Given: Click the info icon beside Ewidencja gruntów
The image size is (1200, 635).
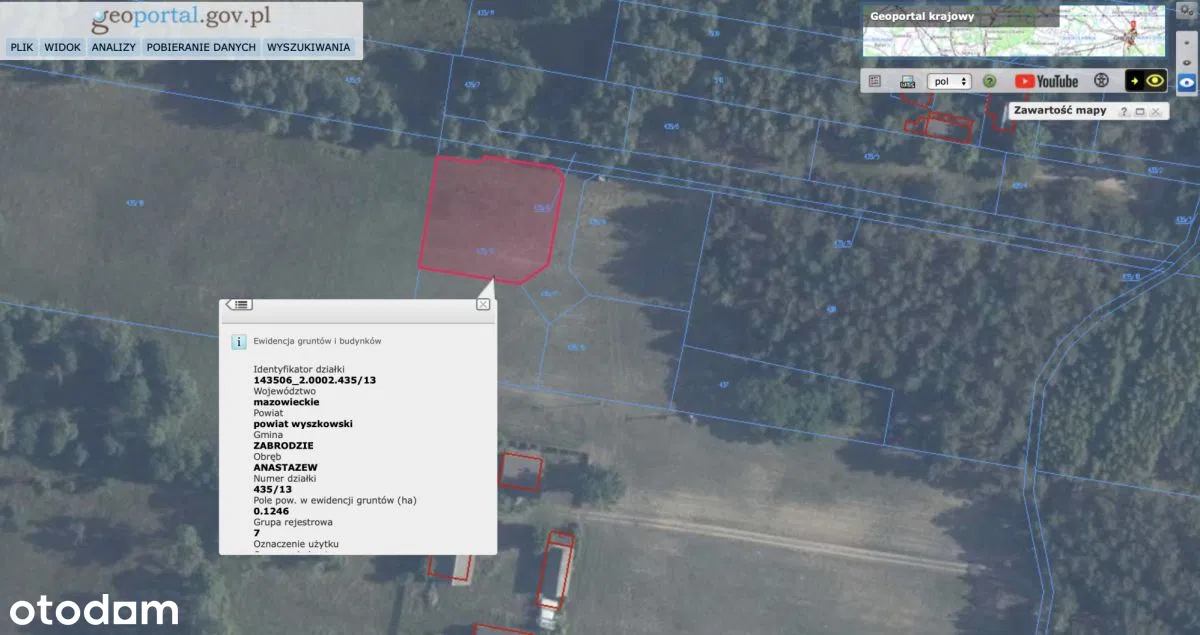Looking at the screenshot, I should pyautogui.click(x=239, y=341).
